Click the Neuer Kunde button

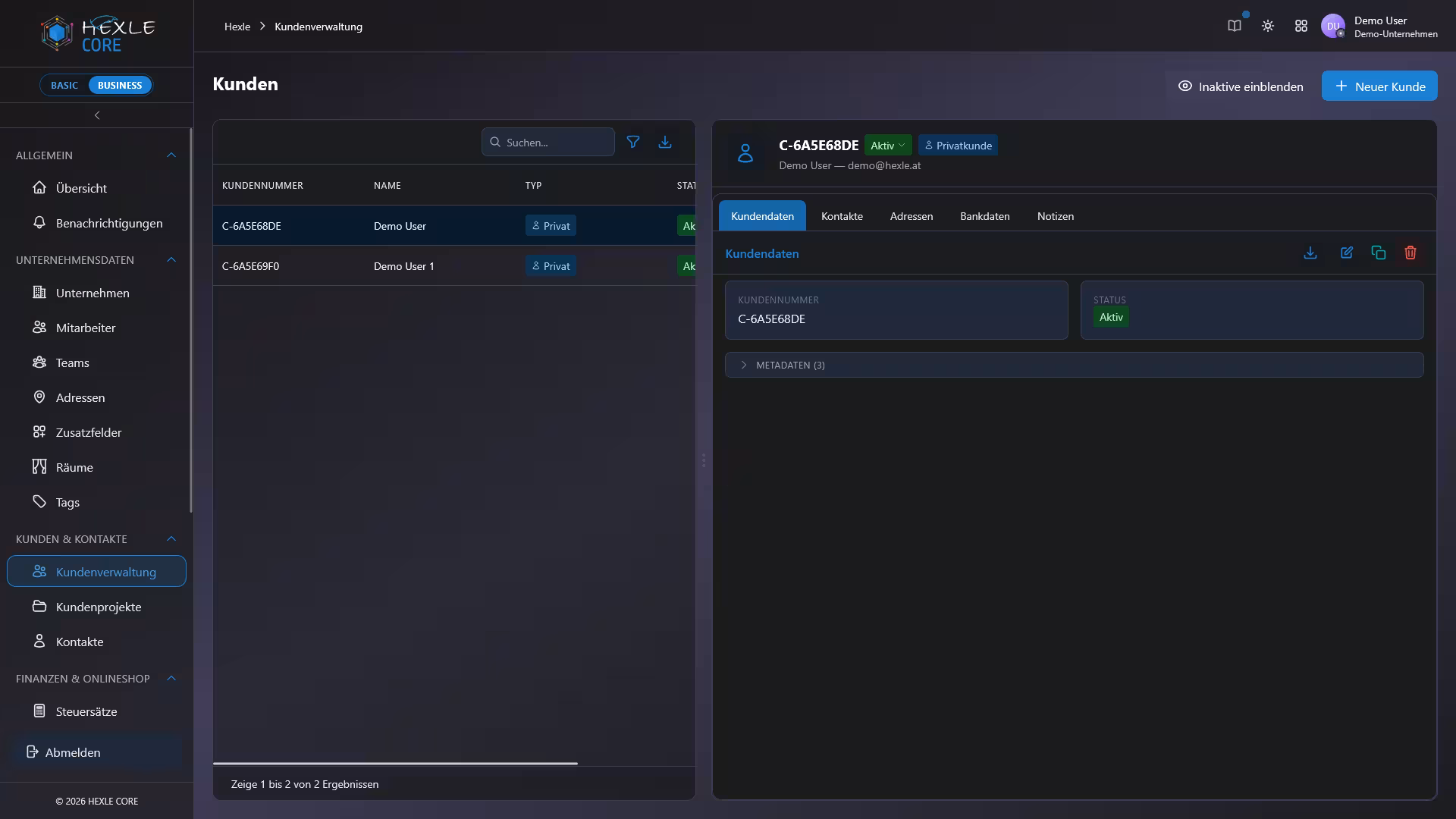[x=1379, y=86]
